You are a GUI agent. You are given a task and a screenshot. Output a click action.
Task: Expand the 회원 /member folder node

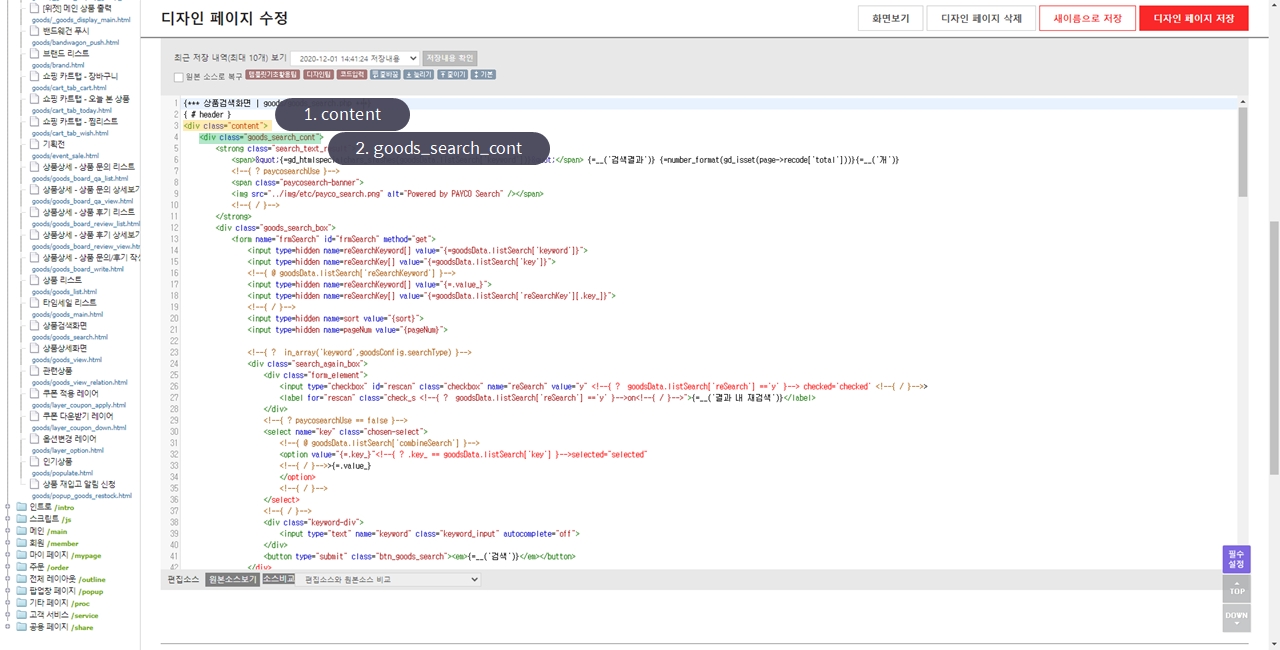(x=8, y=543)
